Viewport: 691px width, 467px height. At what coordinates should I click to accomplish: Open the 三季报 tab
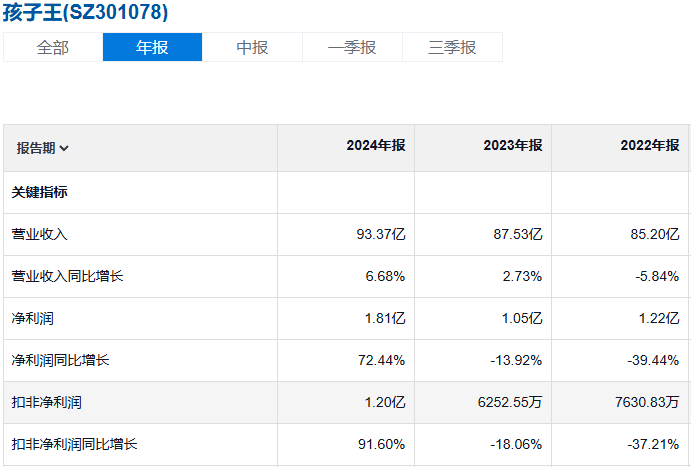[x=452, y=47]
